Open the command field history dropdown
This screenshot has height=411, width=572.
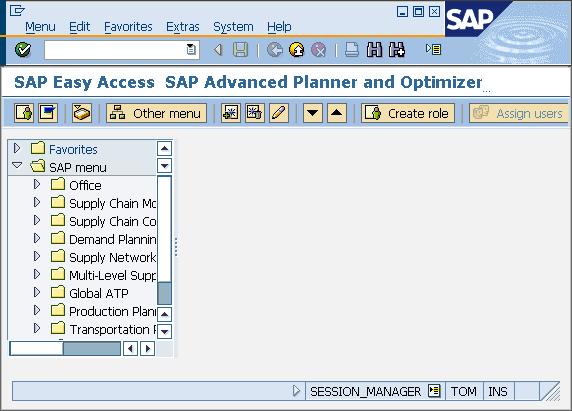[191, 49]
